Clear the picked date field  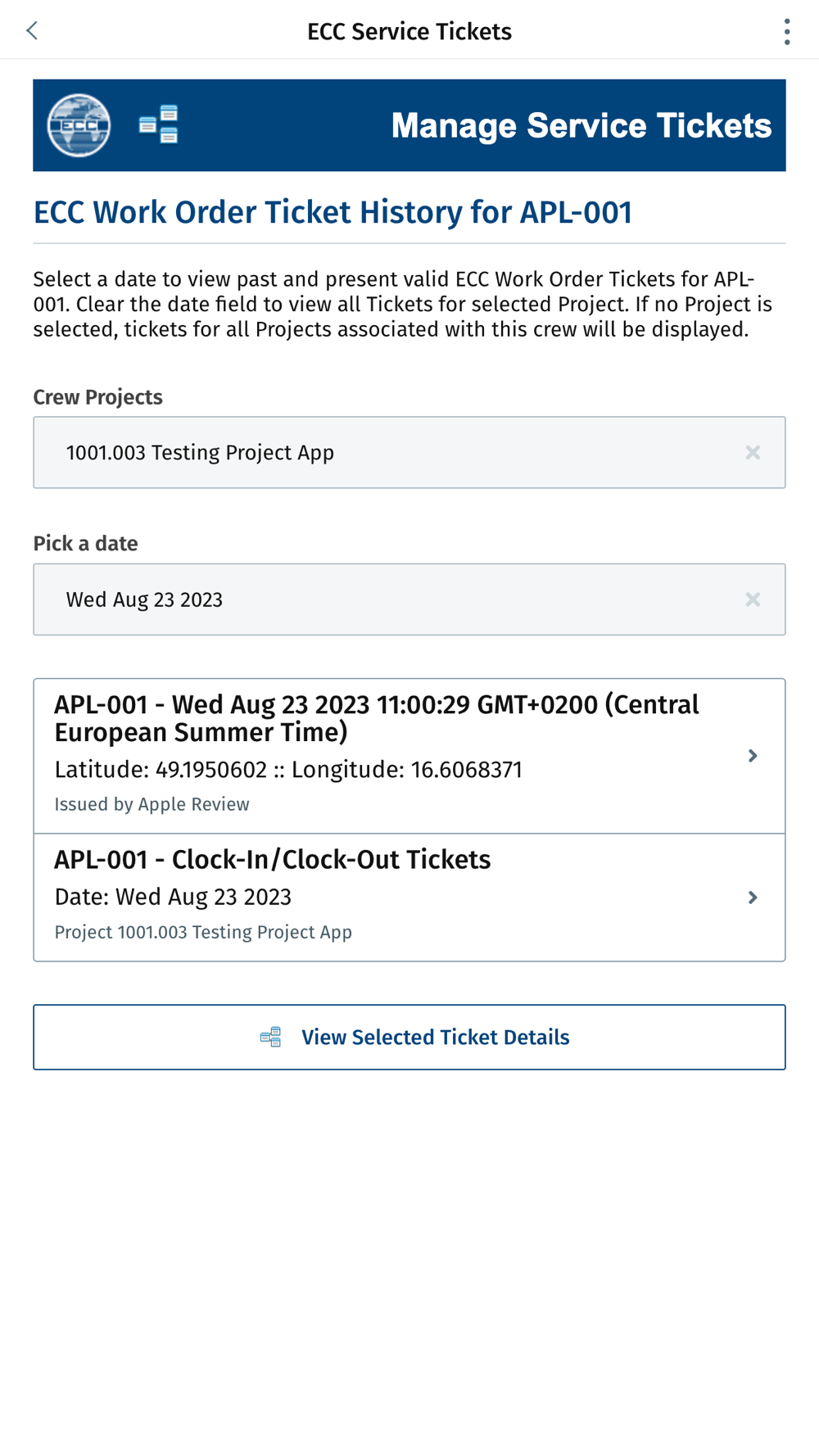(x=753, y=599)
